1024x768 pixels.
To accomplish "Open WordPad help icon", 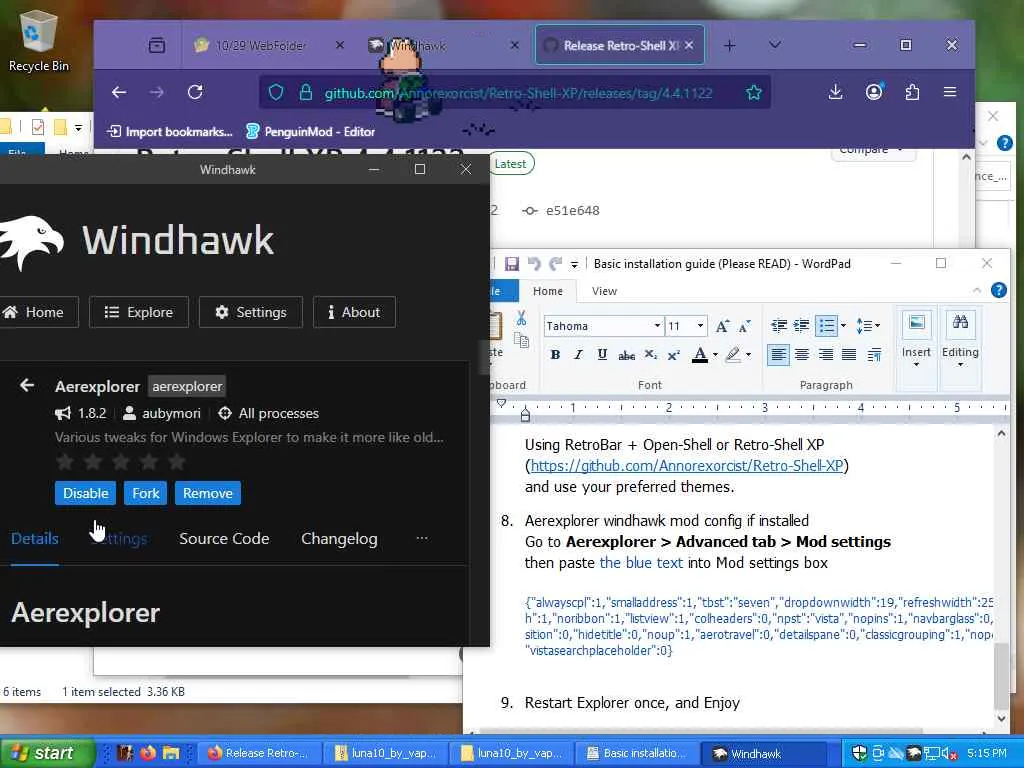I will click(999, 290).
